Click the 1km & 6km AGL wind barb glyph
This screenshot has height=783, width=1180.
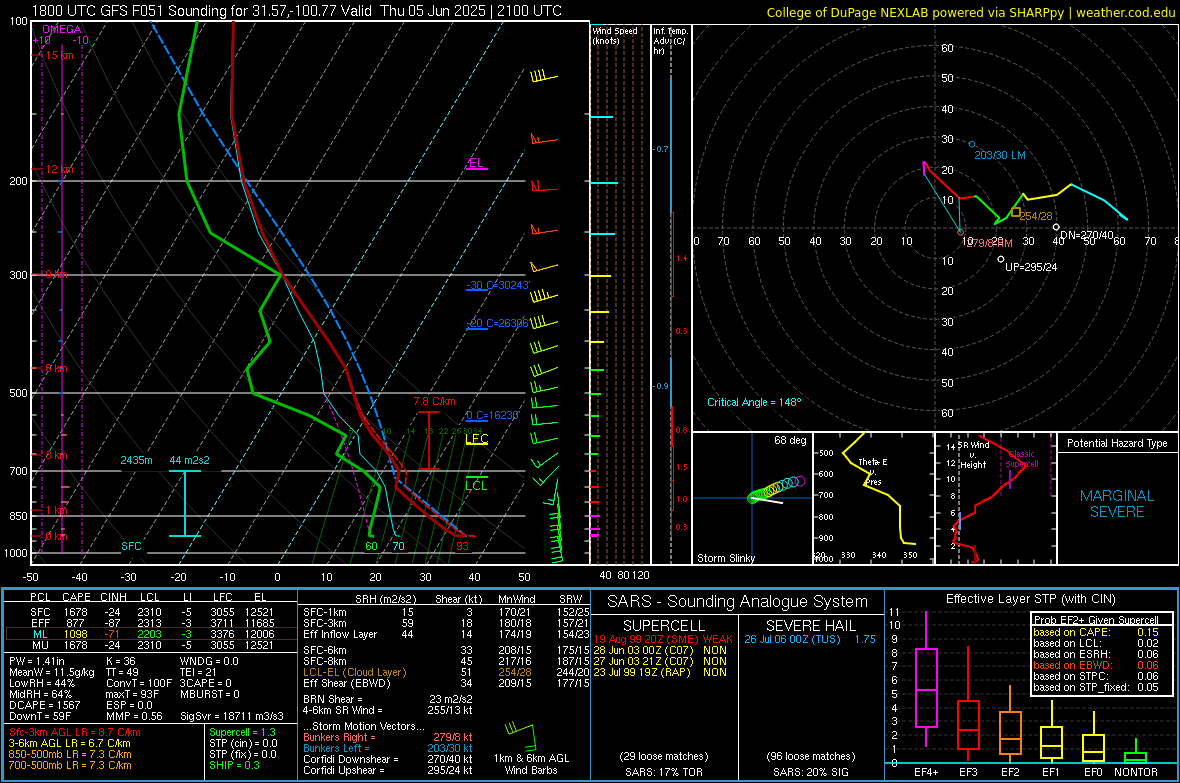tap(521, 735)
